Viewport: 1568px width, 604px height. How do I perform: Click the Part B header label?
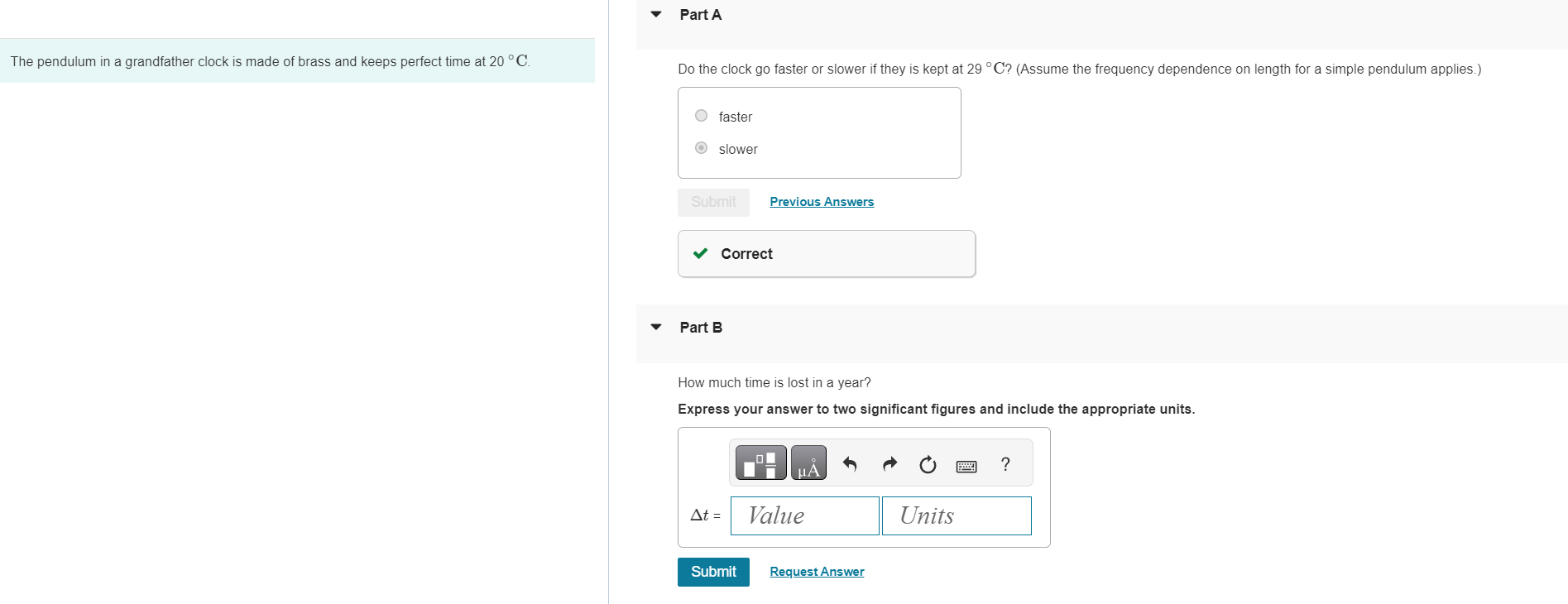tap(701, 328)
